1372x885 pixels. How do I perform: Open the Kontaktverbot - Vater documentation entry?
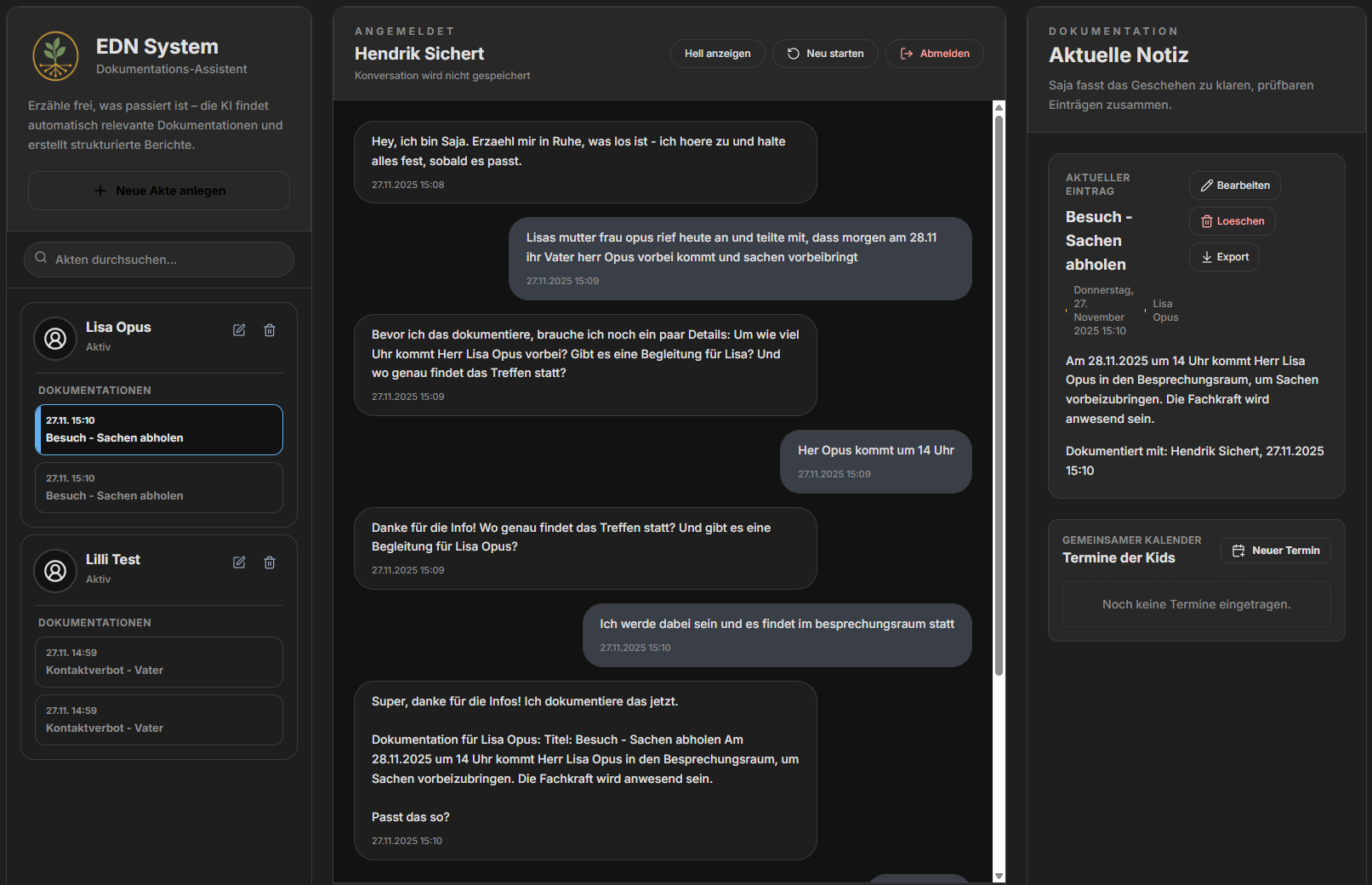(158, 662)
